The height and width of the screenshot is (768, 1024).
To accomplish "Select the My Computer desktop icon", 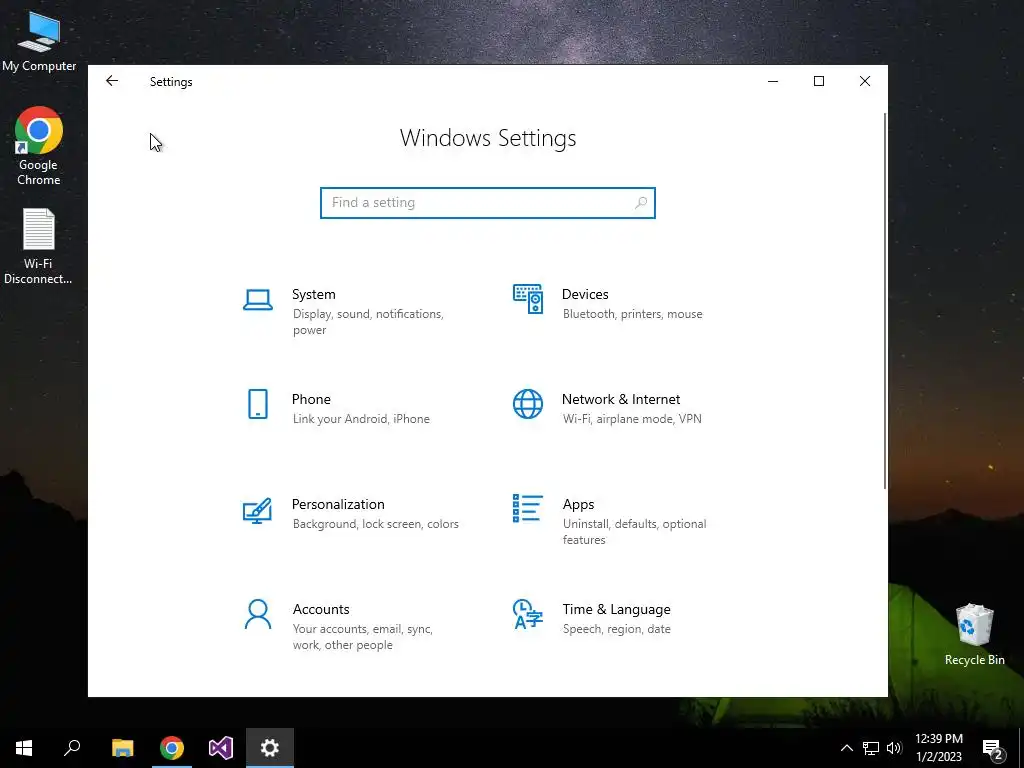I will pos(39,42).
